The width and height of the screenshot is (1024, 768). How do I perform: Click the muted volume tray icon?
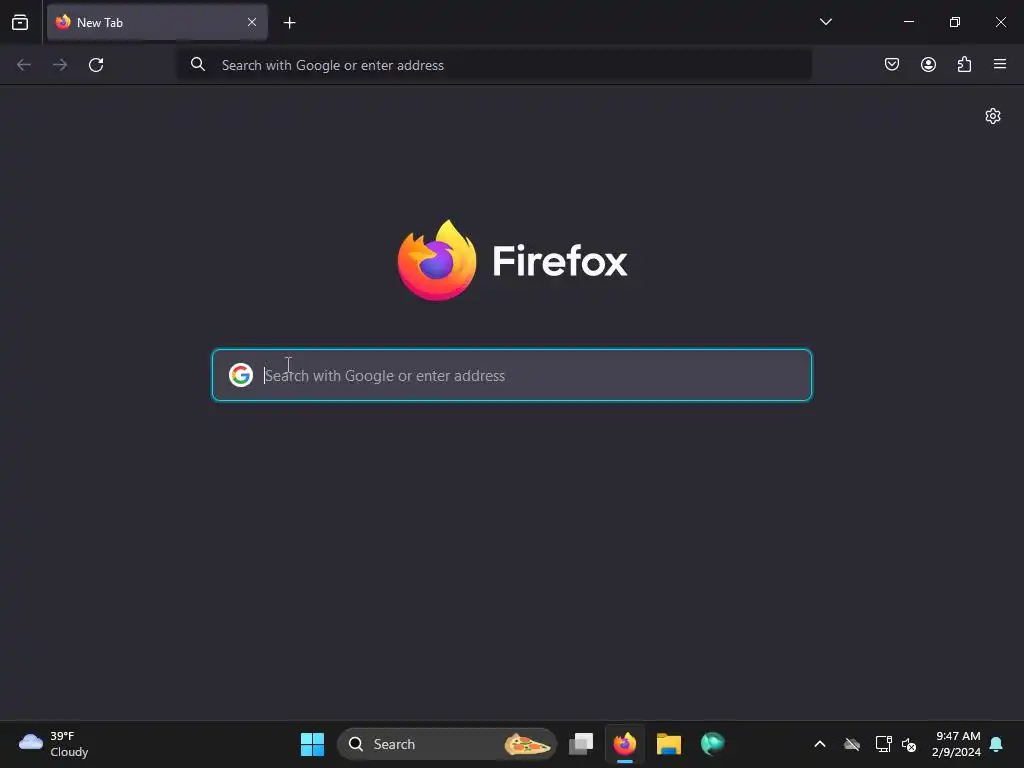coord(908,744)
